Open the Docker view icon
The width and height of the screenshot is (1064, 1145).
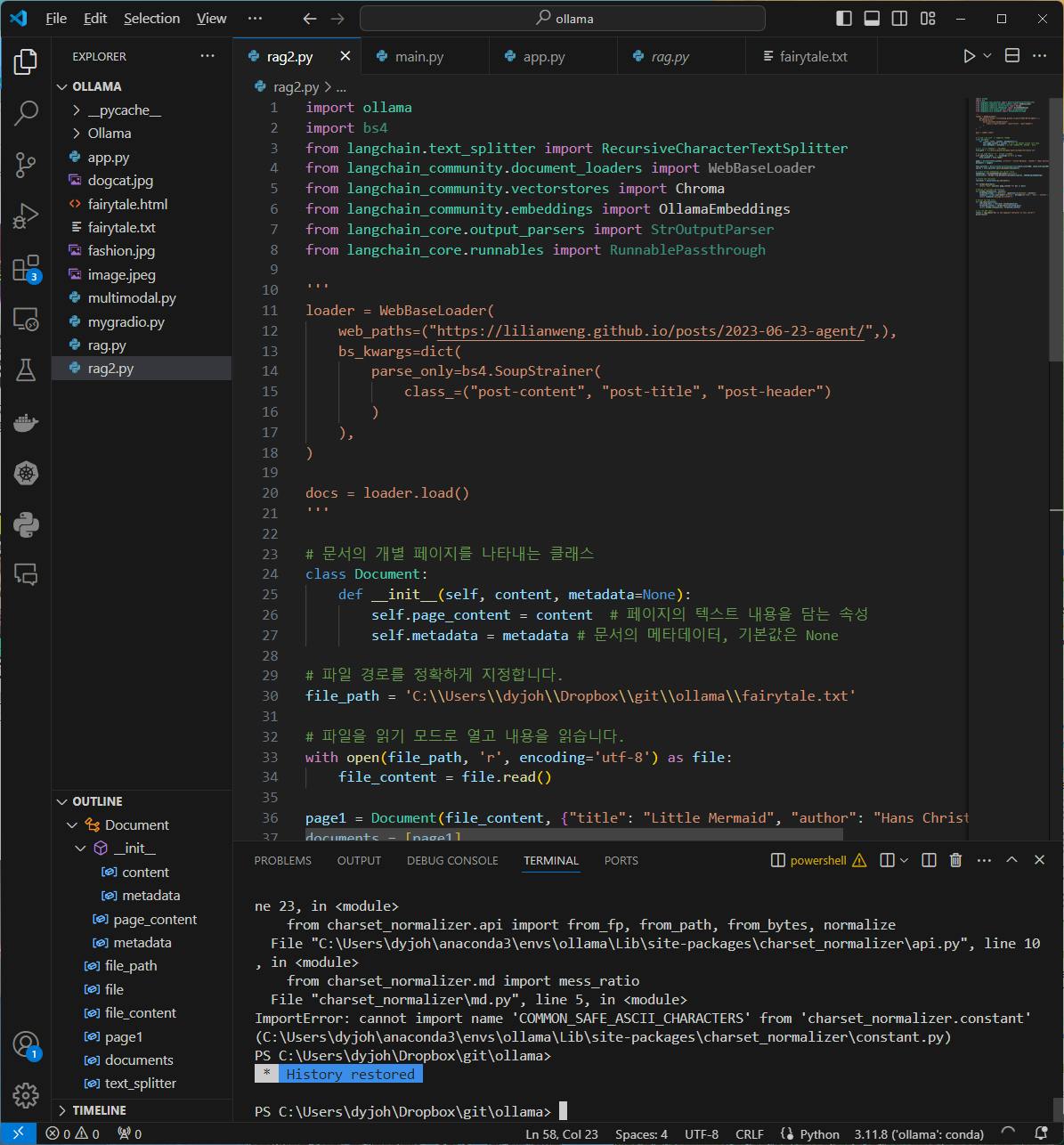[26, 422]
